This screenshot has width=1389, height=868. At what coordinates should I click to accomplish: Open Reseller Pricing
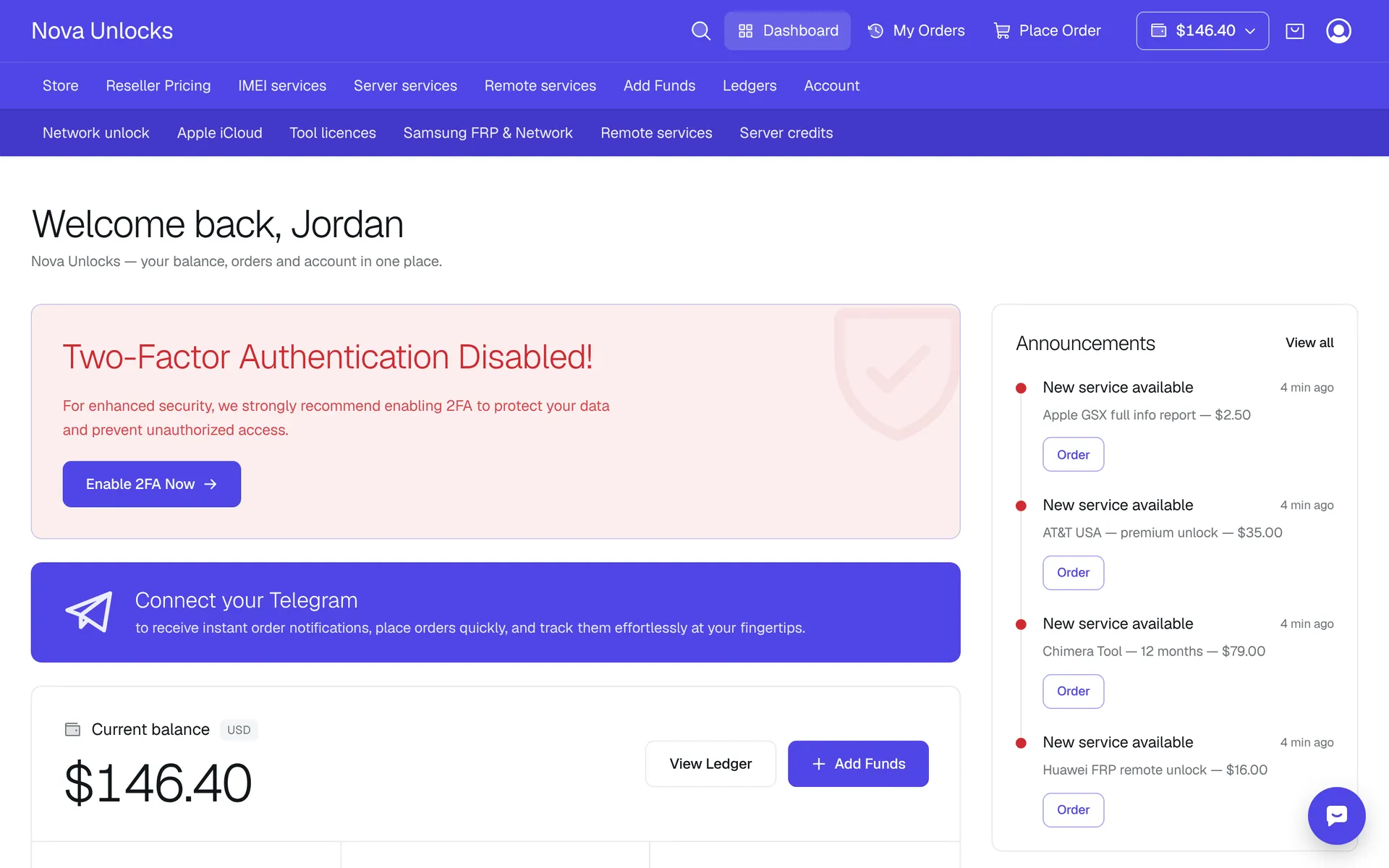point(158,85)
